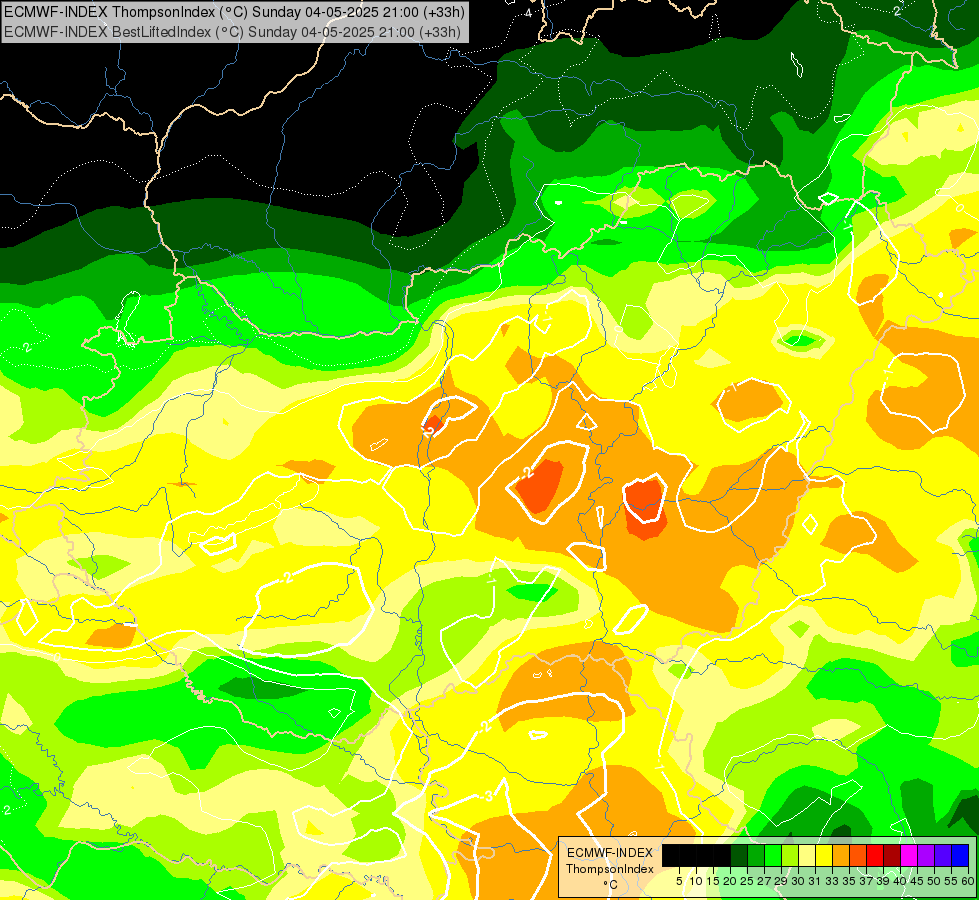The width and height of the screenshot is (979, 900).
Task: Click the legend scale value '27'
Action: tap(764, 881)
